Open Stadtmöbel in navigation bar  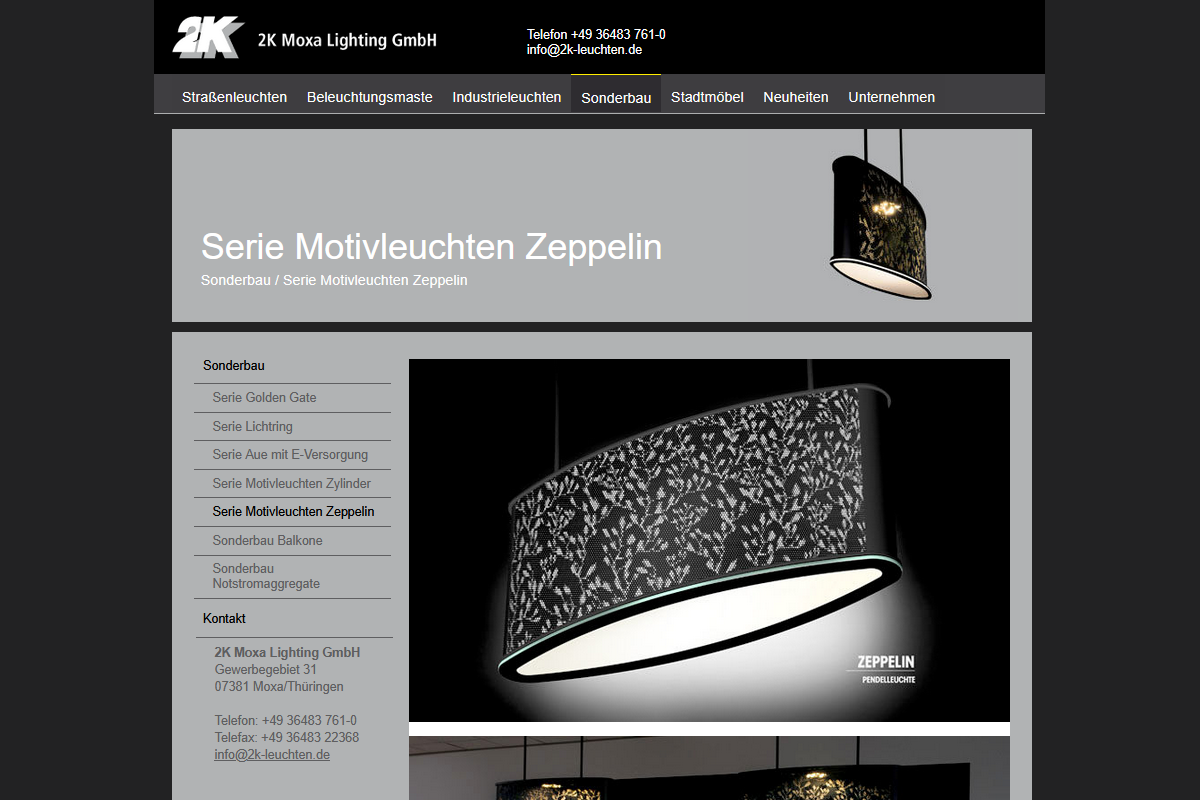click(x=707, y=97)
